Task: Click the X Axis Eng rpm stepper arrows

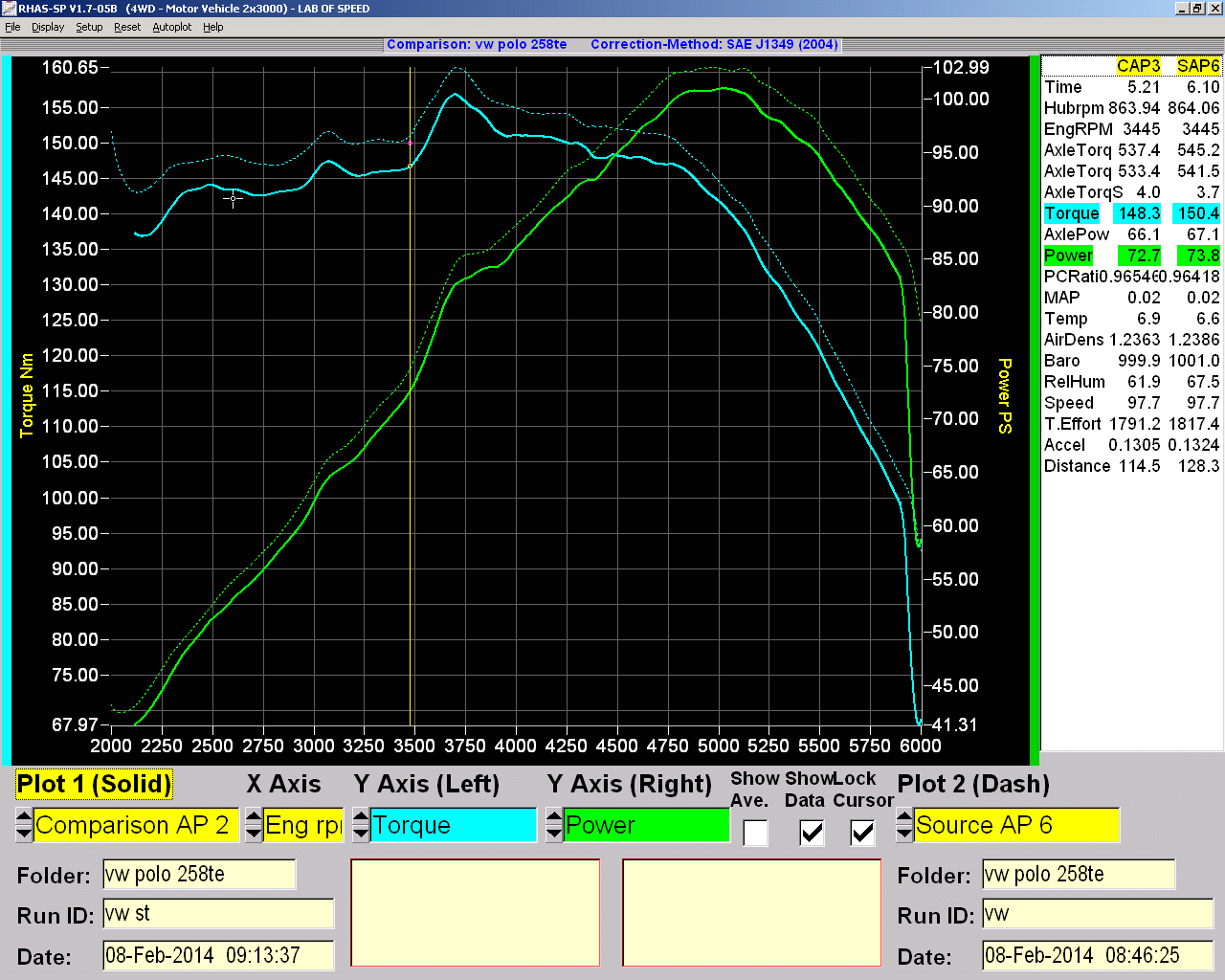Action: (254, 825)
